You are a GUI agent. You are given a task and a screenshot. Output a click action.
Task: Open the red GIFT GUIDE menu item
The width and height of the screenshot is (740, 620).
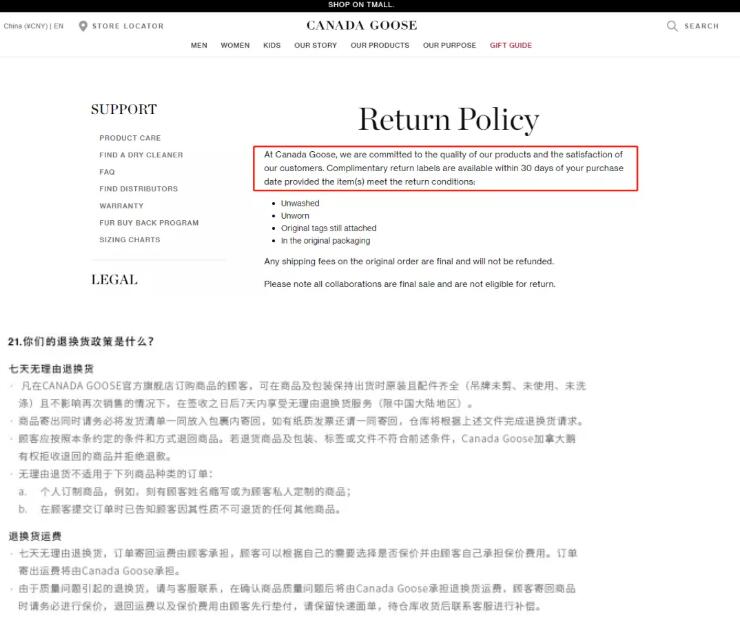(x=510, y=45)
